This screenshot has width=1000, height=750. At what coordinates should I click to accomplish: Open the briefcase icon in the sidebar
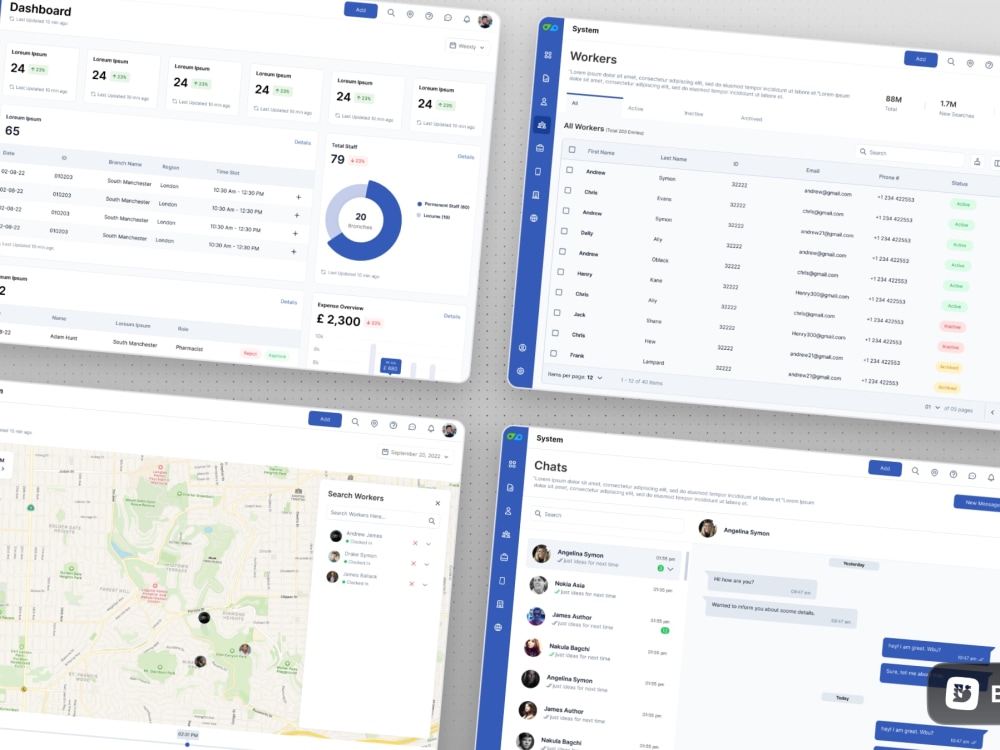coord(541,148)
